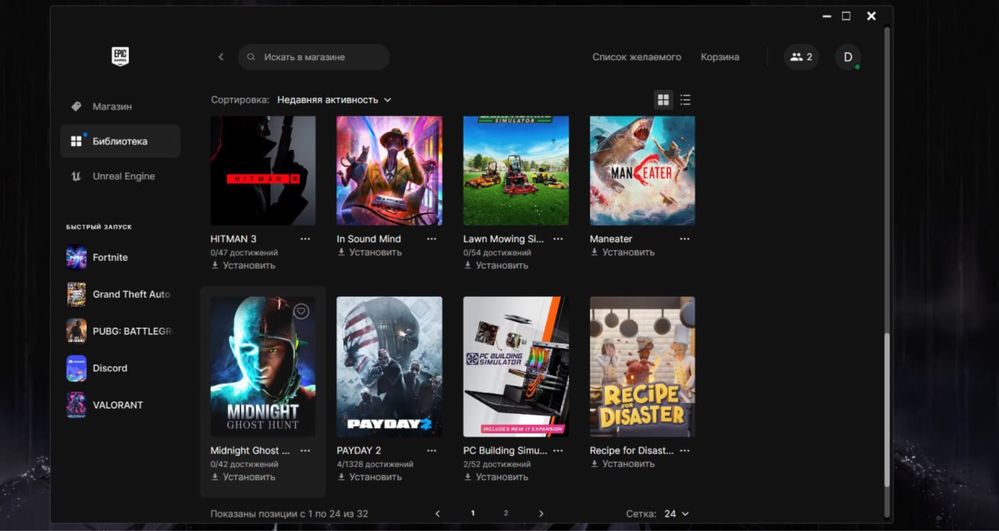999x531 pixels.
Task: Click the In Sound Mind cover art
Action: 389,171
